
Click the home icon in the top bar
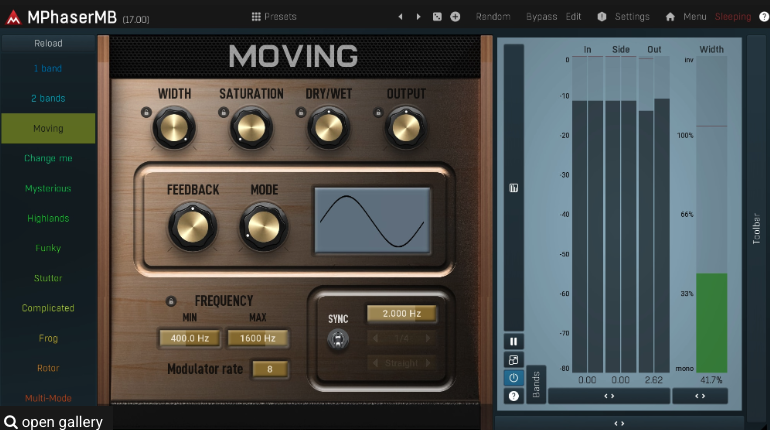pyautogui.click(x=671, y=17)
